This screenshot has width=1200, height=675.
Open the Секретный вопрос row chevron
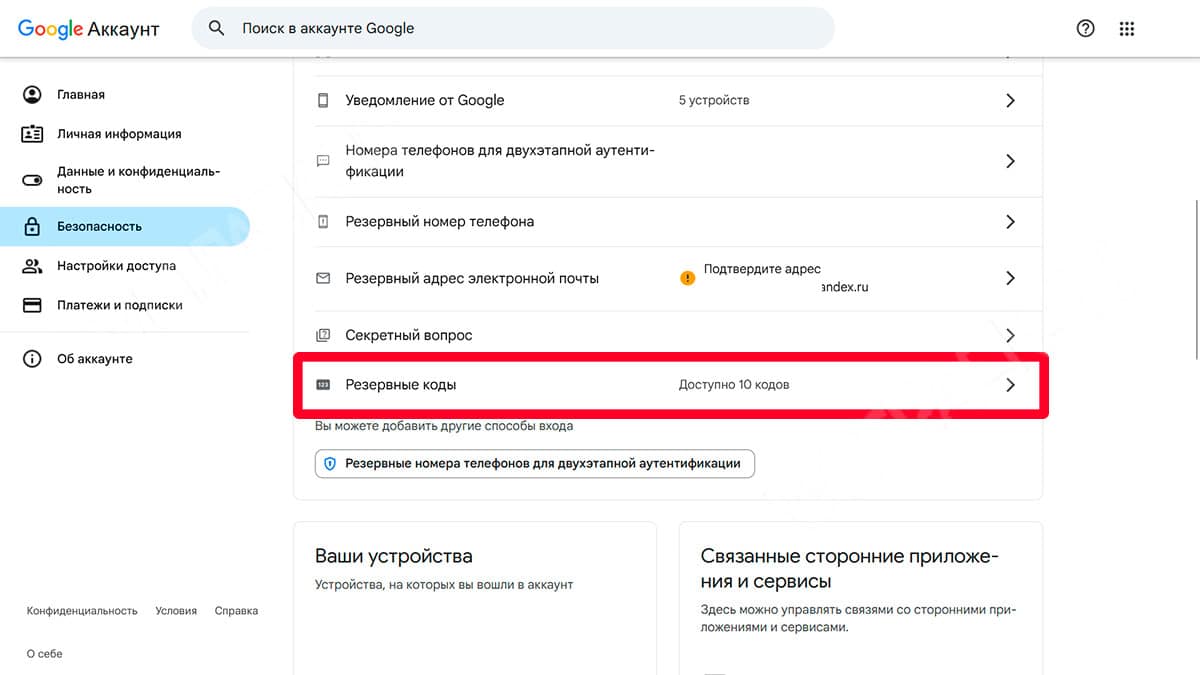click(1010, 335)
